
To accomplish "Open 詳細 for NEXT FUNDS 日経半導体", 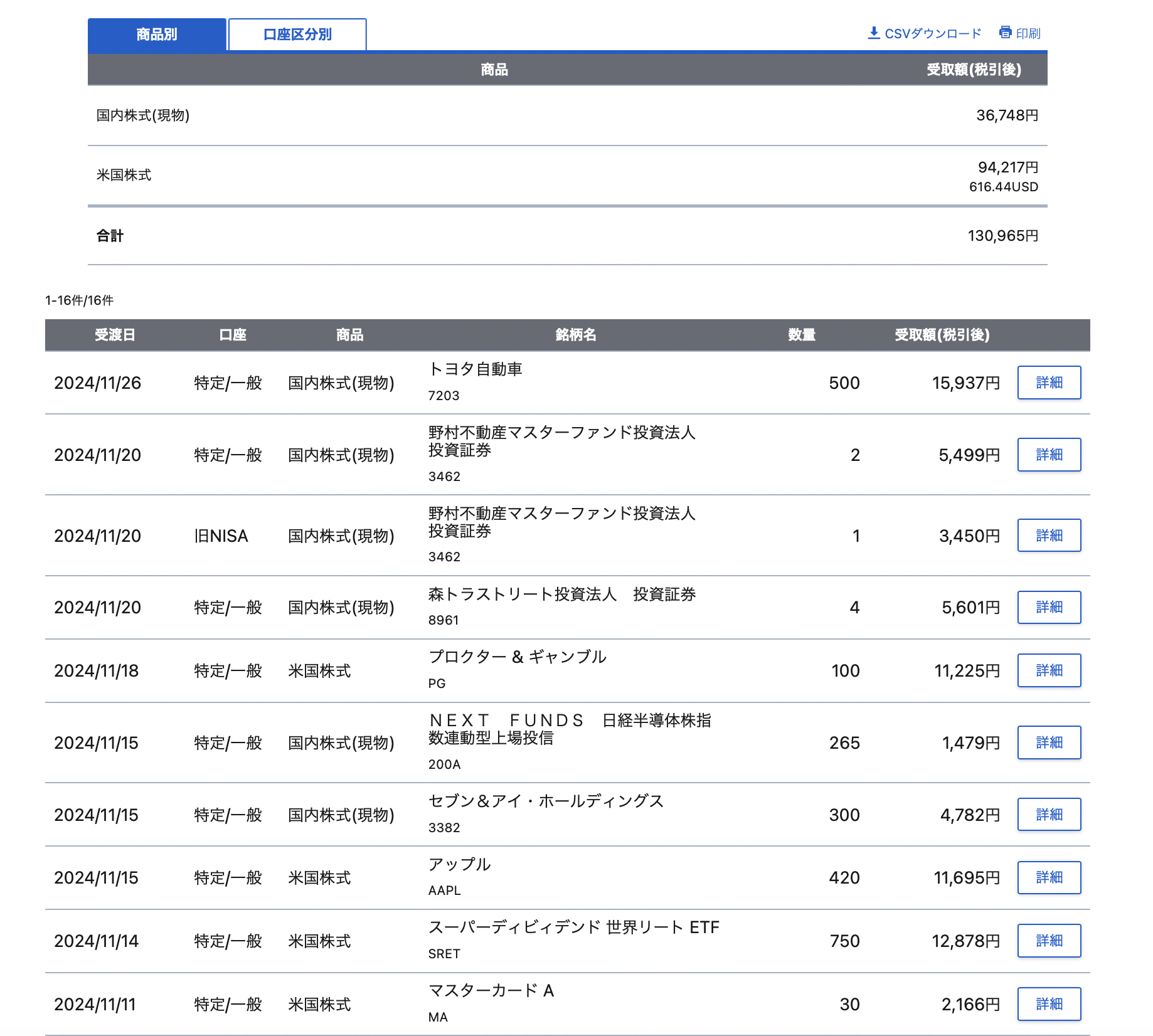I will 1049,743.
